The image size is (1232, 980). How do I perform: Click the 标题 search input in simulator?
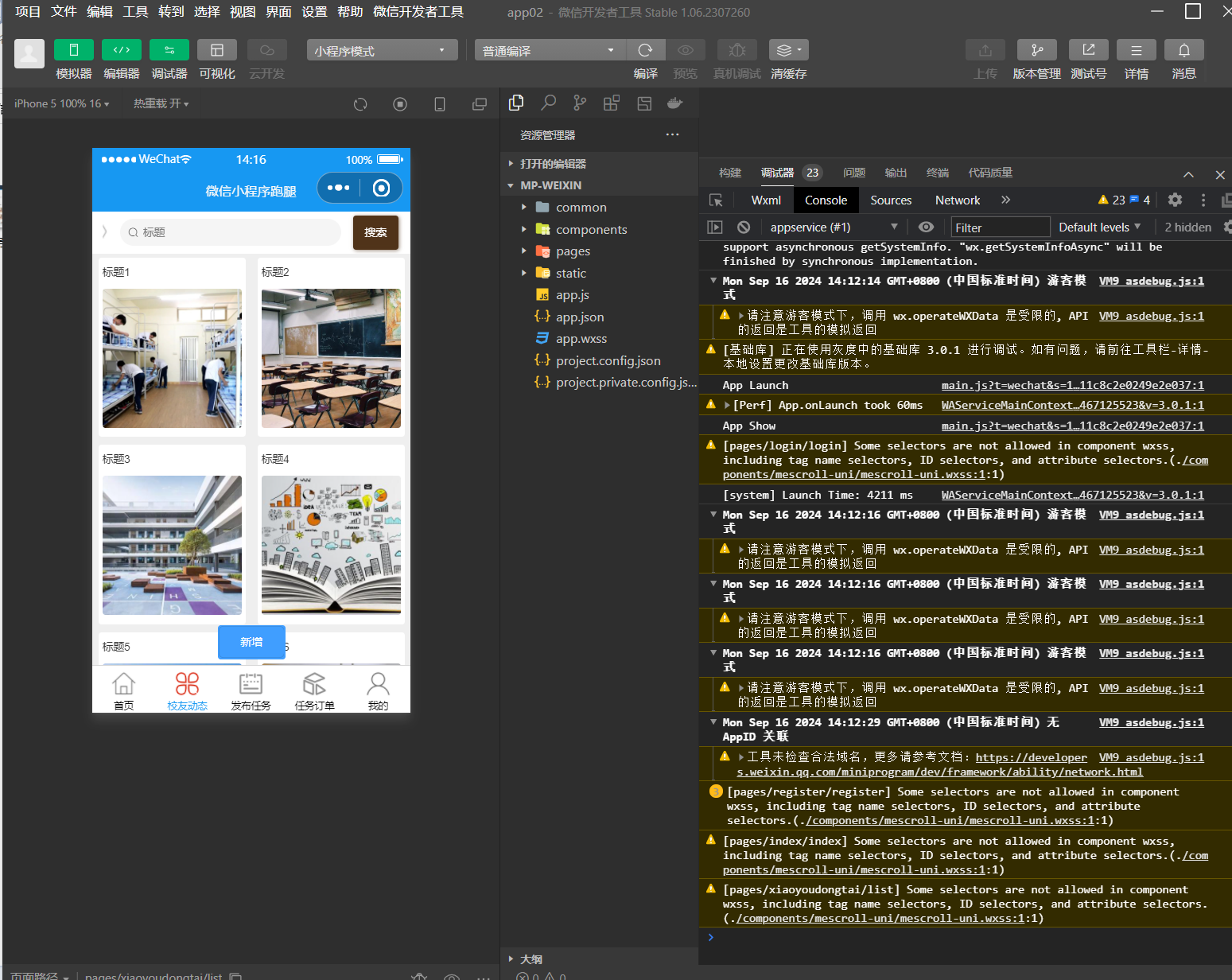pos(231,232)
